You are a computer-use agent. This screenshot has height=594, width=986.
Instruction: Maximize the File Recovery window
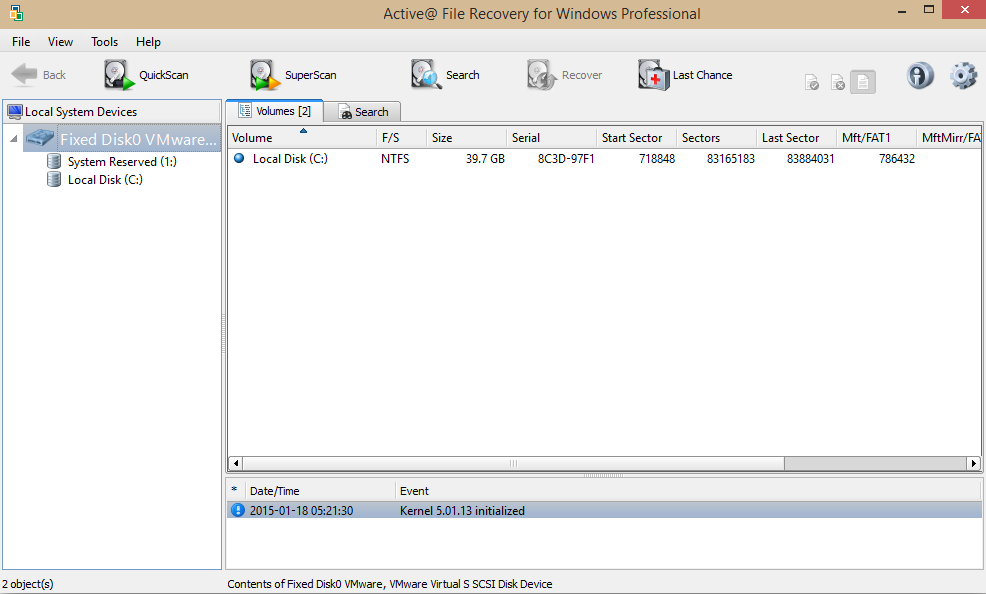click(x=929, y=10)
